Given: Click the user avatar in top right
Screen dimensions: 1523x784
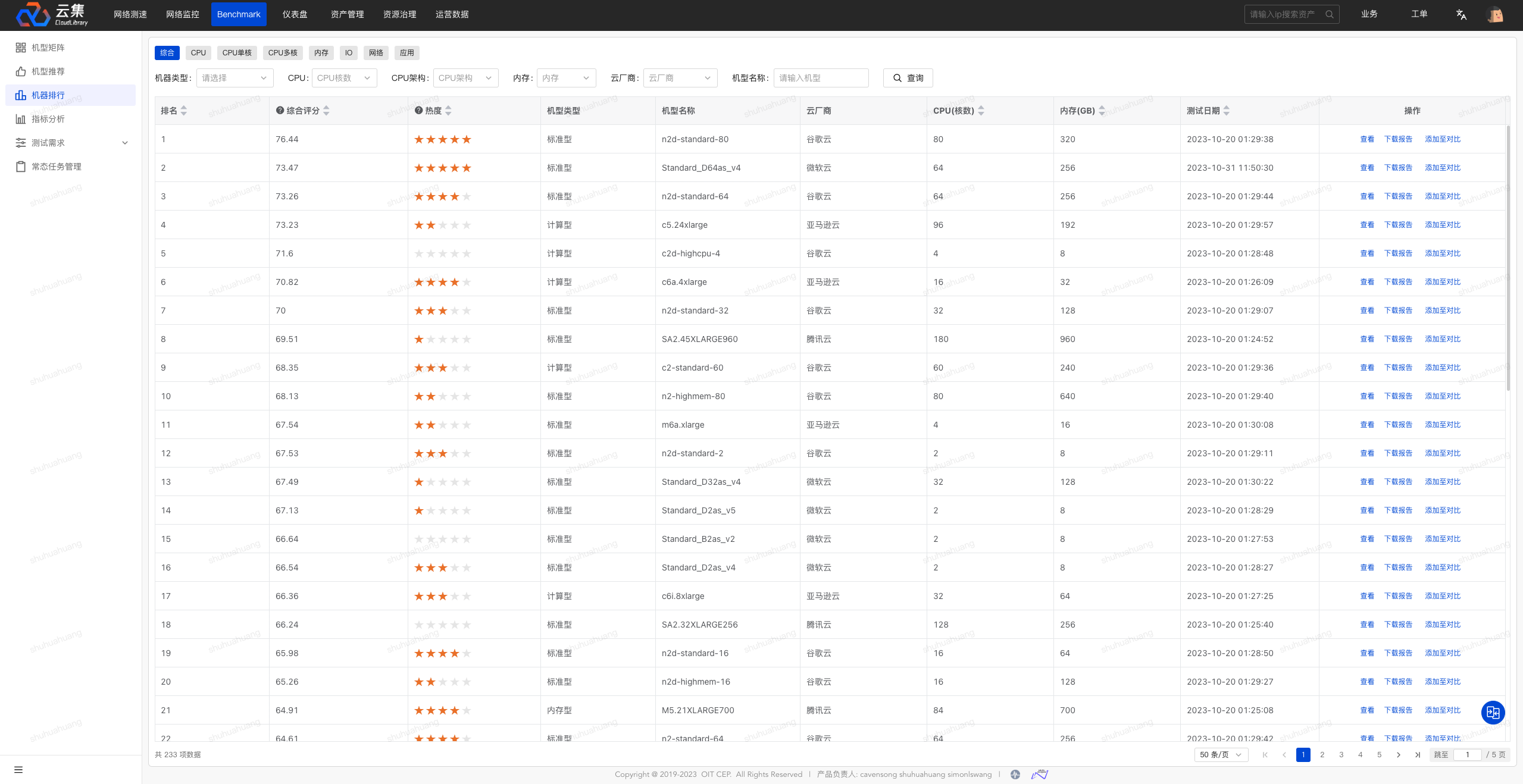Looking at the screenshot, I should [x=1496, y=14].
